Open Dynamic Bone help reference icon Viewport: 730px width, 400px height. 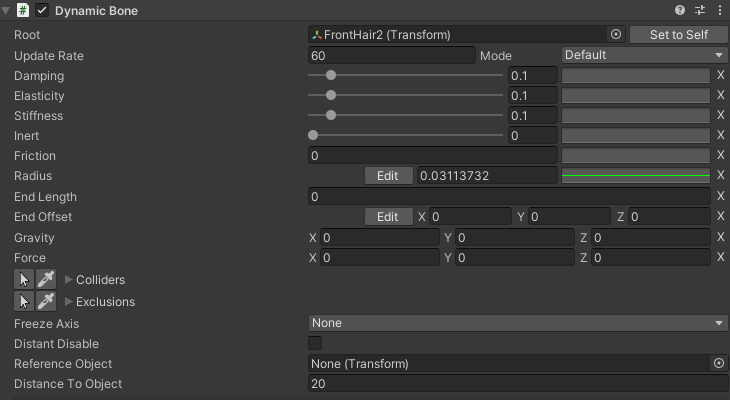[680, 10]
